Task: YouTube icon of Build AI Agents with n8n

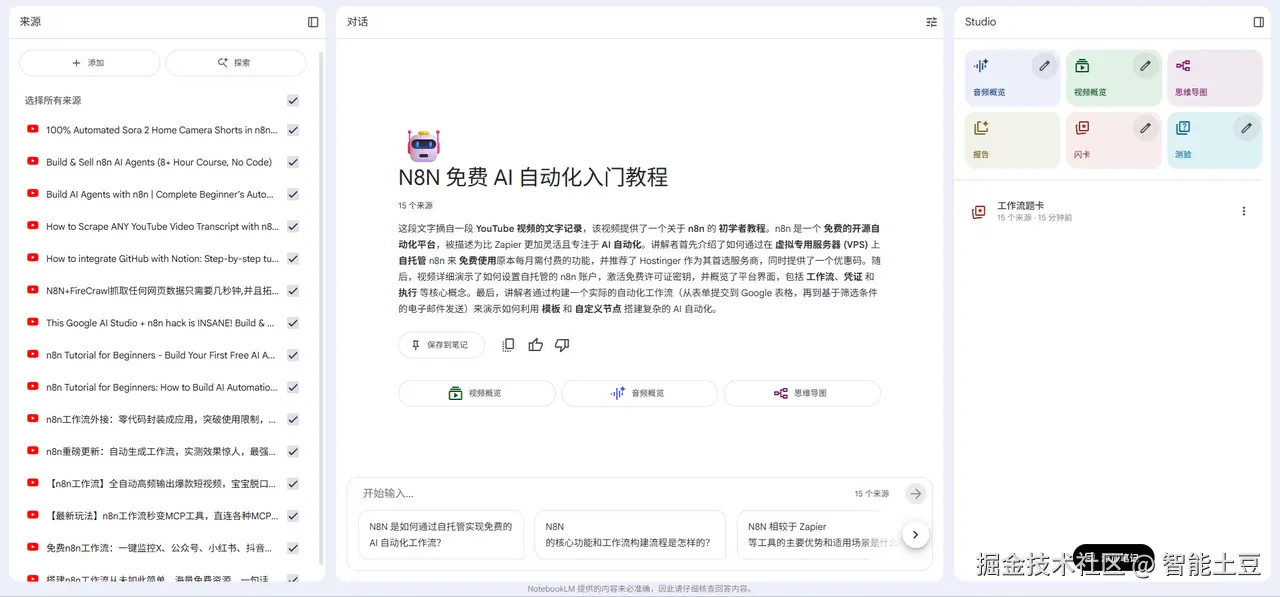Action: coord(33,194)
